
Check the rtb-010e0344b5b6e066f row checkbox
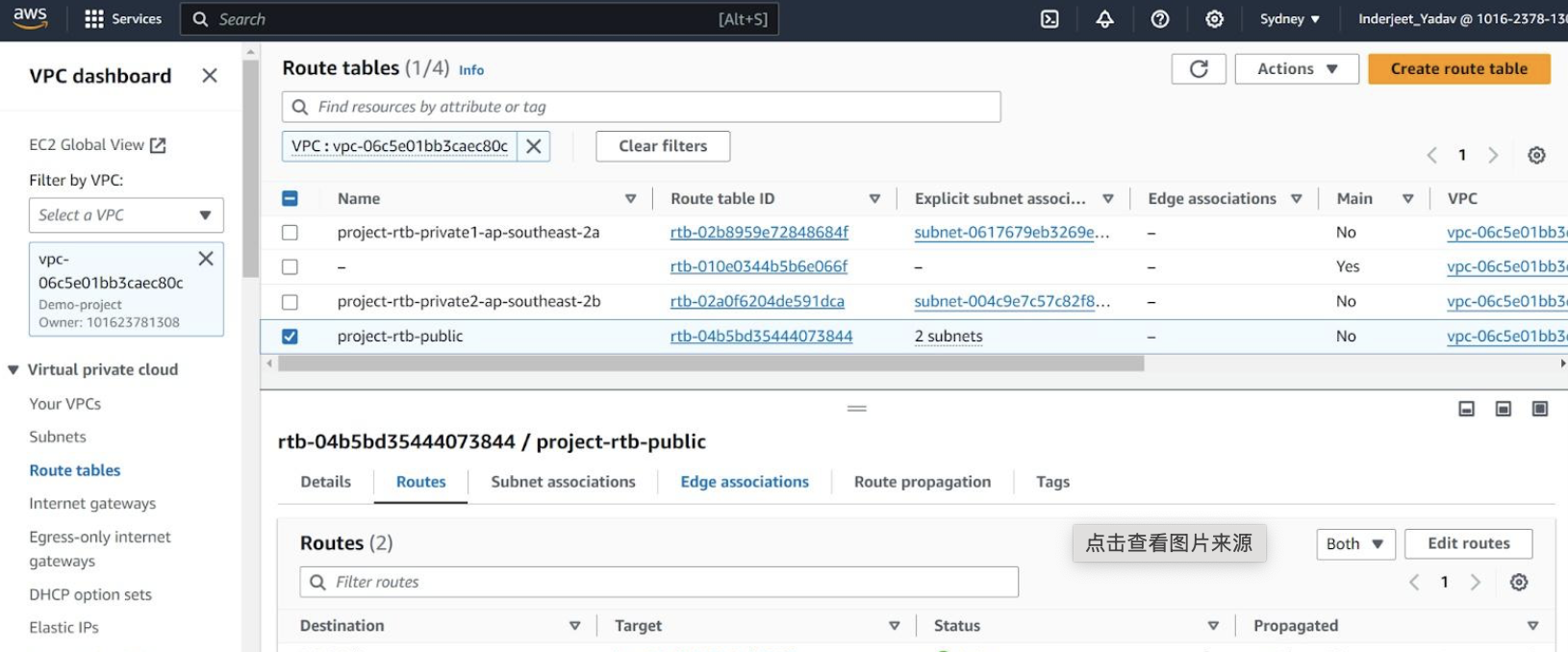coord(290,267)
